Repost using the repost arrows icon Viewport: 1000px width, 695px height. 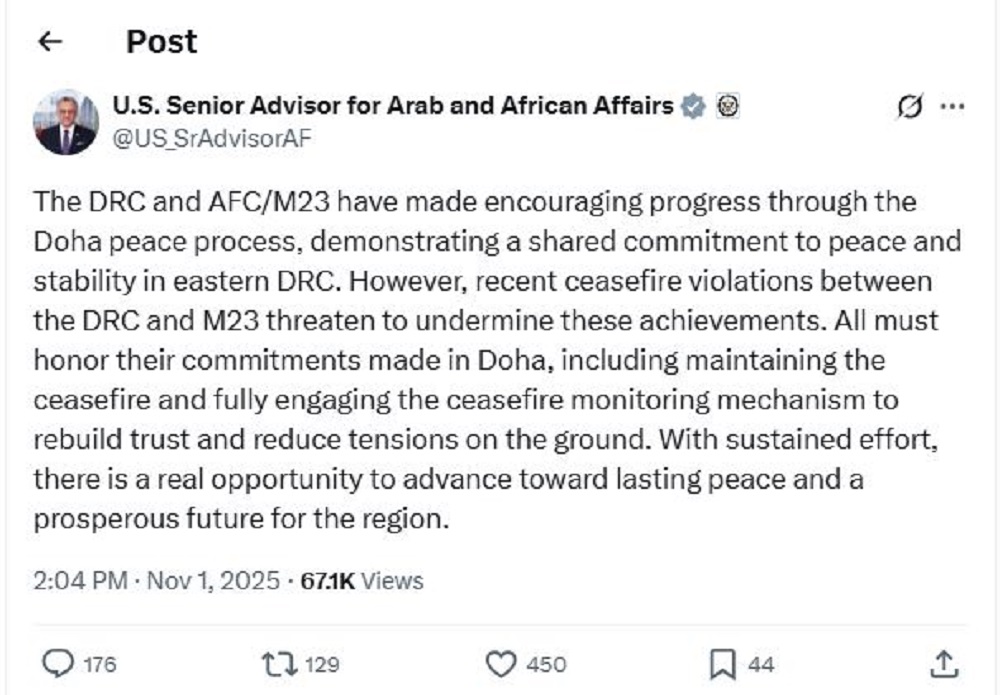click(274, 663)
